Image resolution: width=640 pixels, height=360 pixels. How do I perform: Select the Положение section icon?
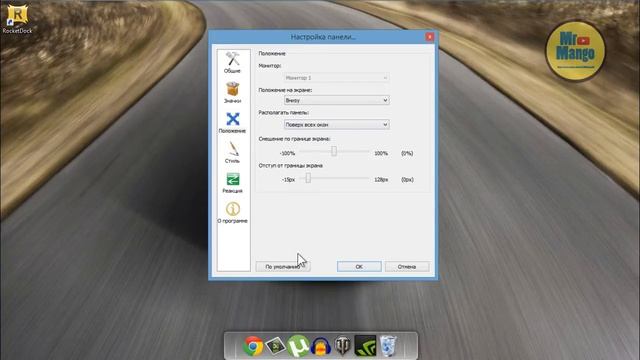[x=233, y=123]
